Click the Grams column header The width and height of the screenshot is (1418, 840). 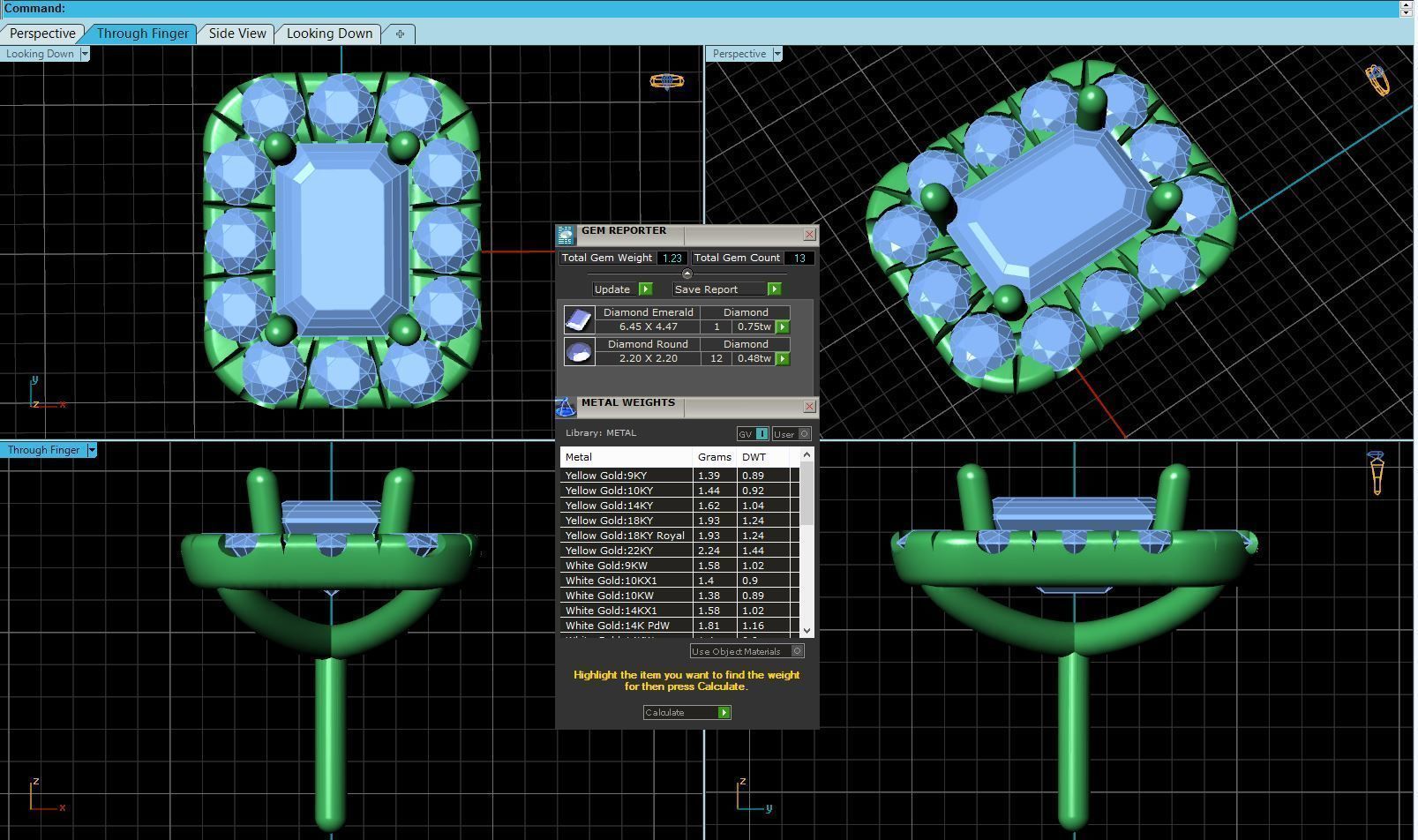(x=715, y=457)
